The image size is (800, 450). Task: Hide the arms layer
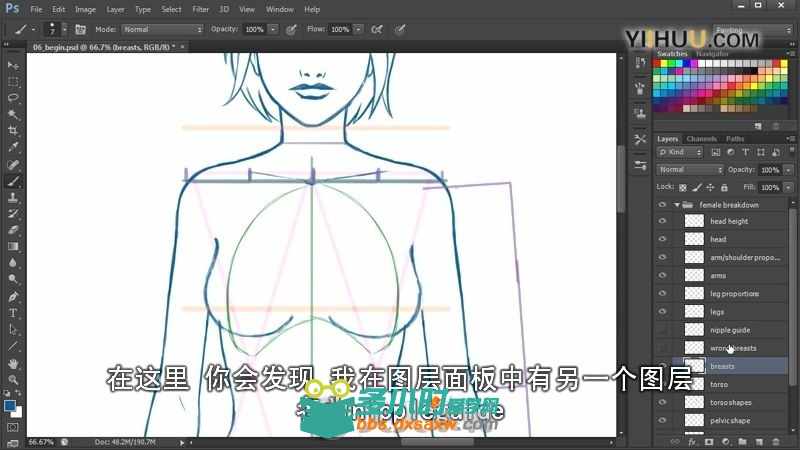click(662, 275)
